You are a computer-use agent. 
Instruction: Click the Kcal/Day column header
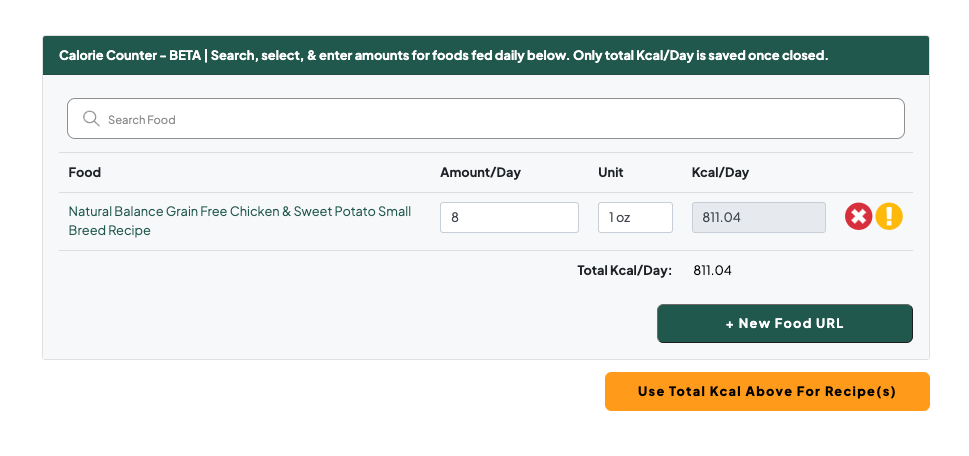point(720,172)
